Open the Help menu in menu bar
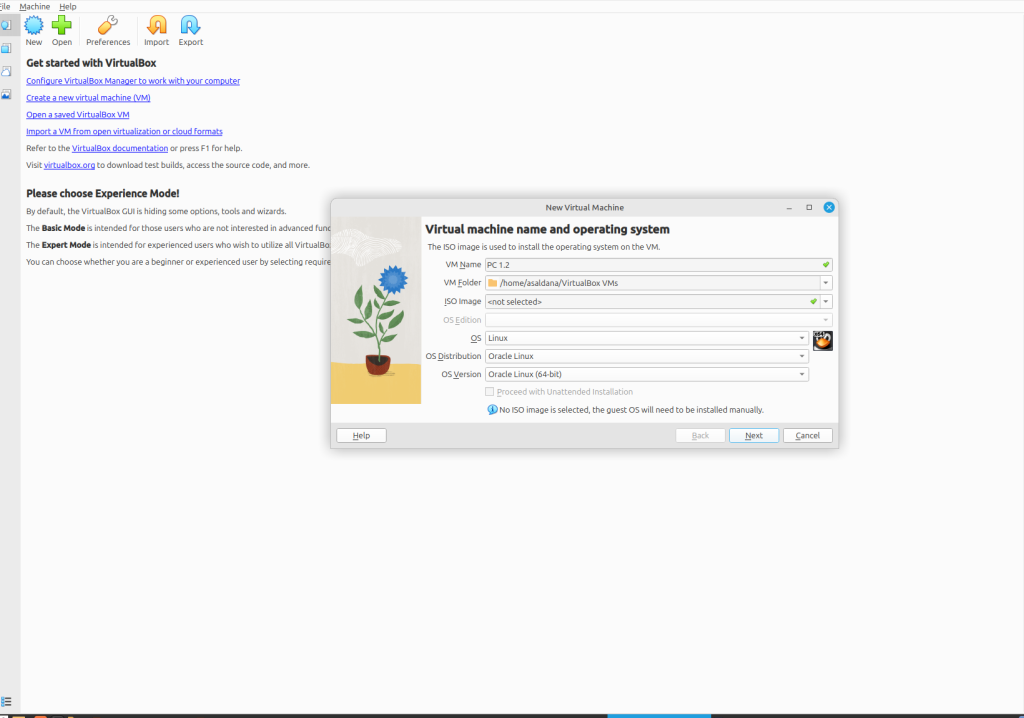This screenshot has height=718, width=1024. pos(67,6)
